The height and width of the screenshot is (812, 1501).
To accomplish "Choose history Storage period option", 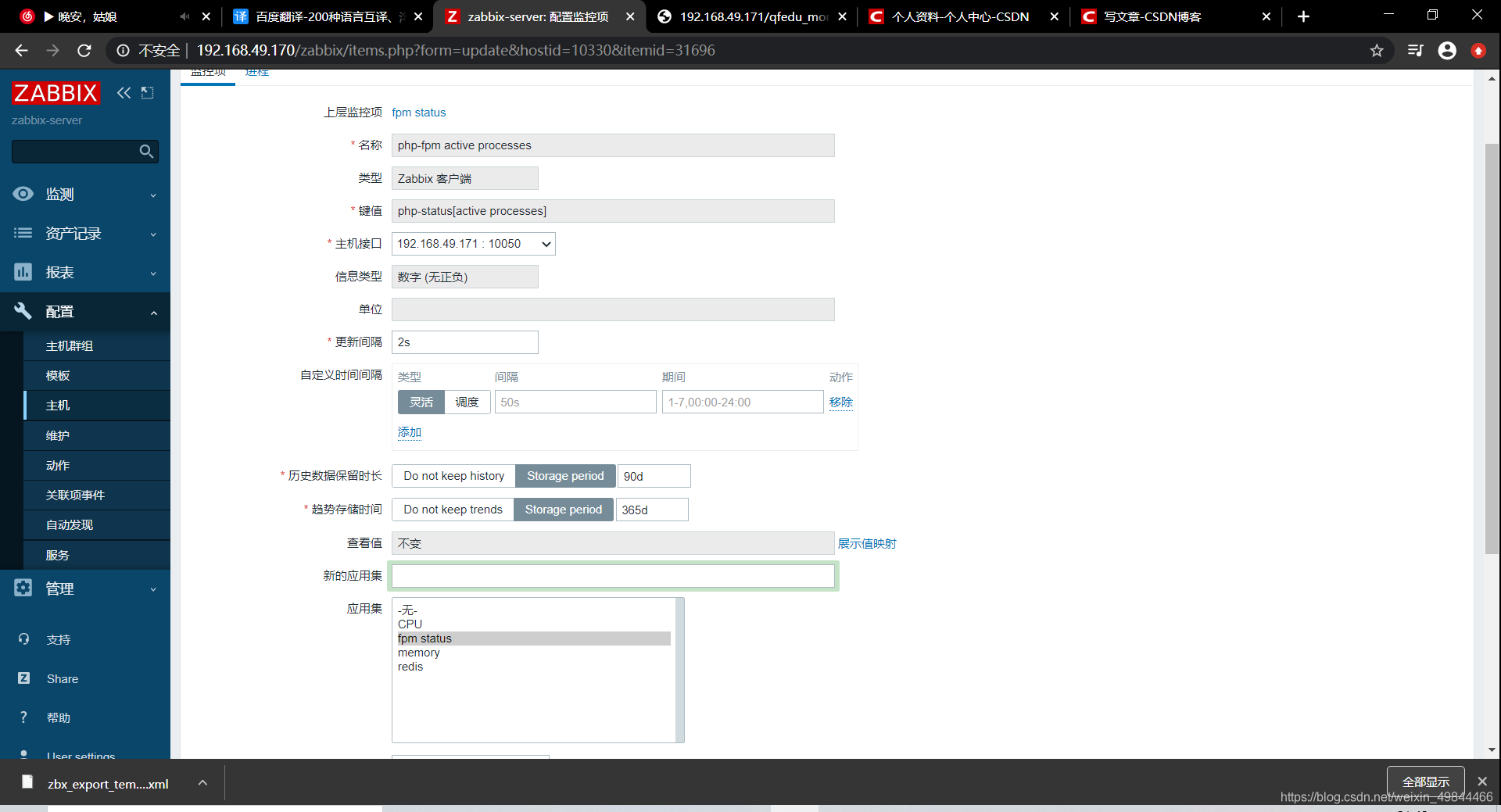I will pyautogui.click(x=565, y=476).
